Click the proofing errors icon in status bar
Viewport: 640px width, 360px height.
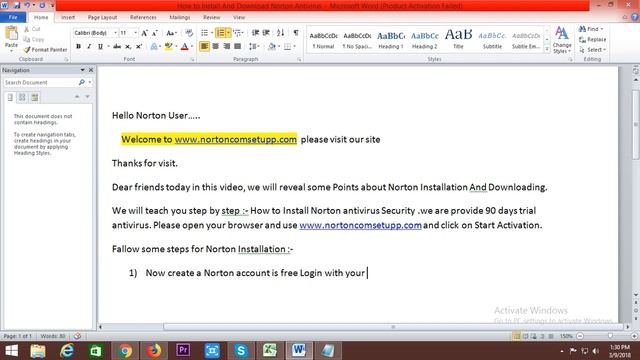77,336
